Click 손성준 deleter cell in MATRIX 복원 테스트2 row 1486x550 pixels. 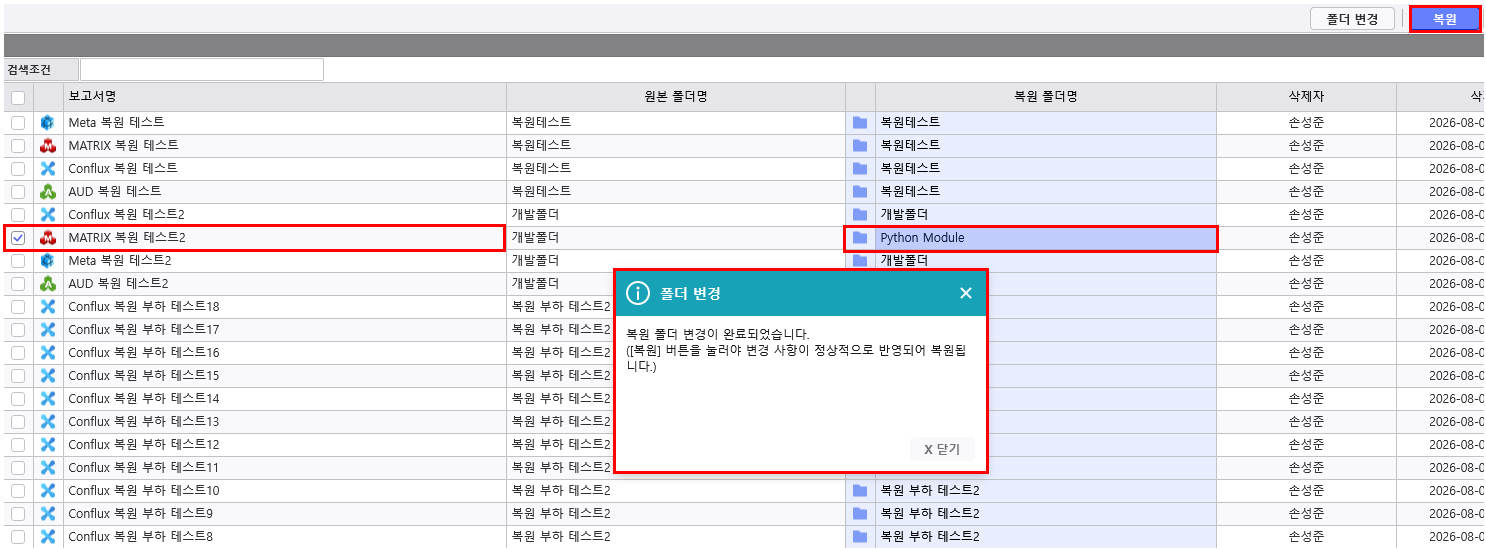pos(1306,238)
